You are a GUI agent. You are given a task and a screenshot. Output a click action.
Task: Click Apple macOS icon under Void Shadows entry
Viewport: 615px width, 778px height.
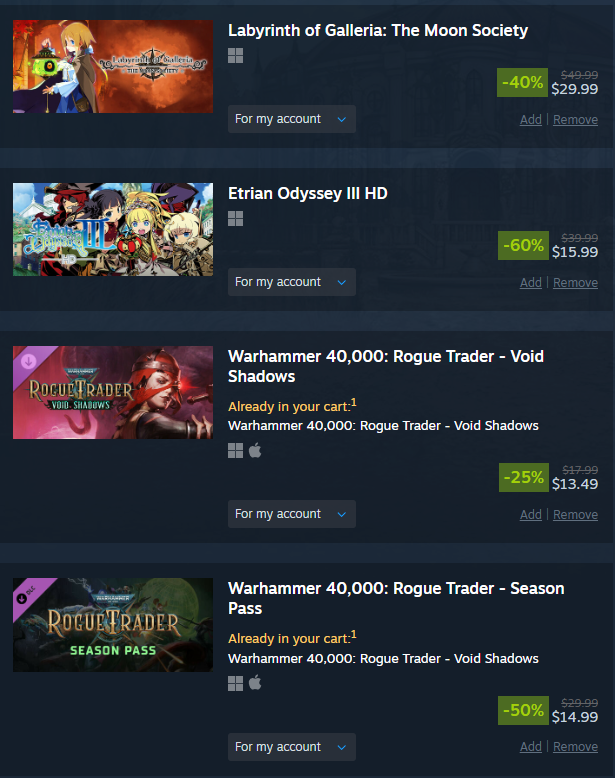[255, 451]
